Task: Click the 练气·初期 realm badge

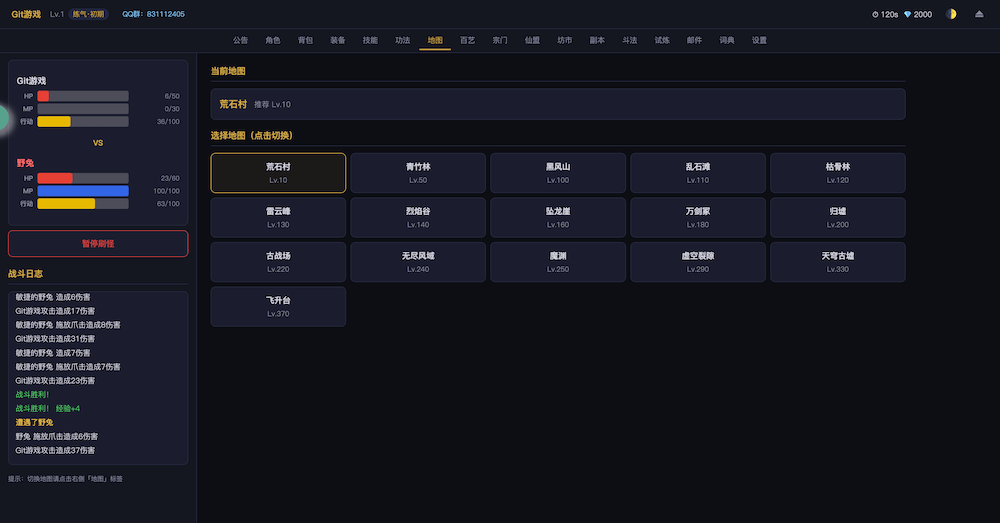Action: tap(88, 14)
